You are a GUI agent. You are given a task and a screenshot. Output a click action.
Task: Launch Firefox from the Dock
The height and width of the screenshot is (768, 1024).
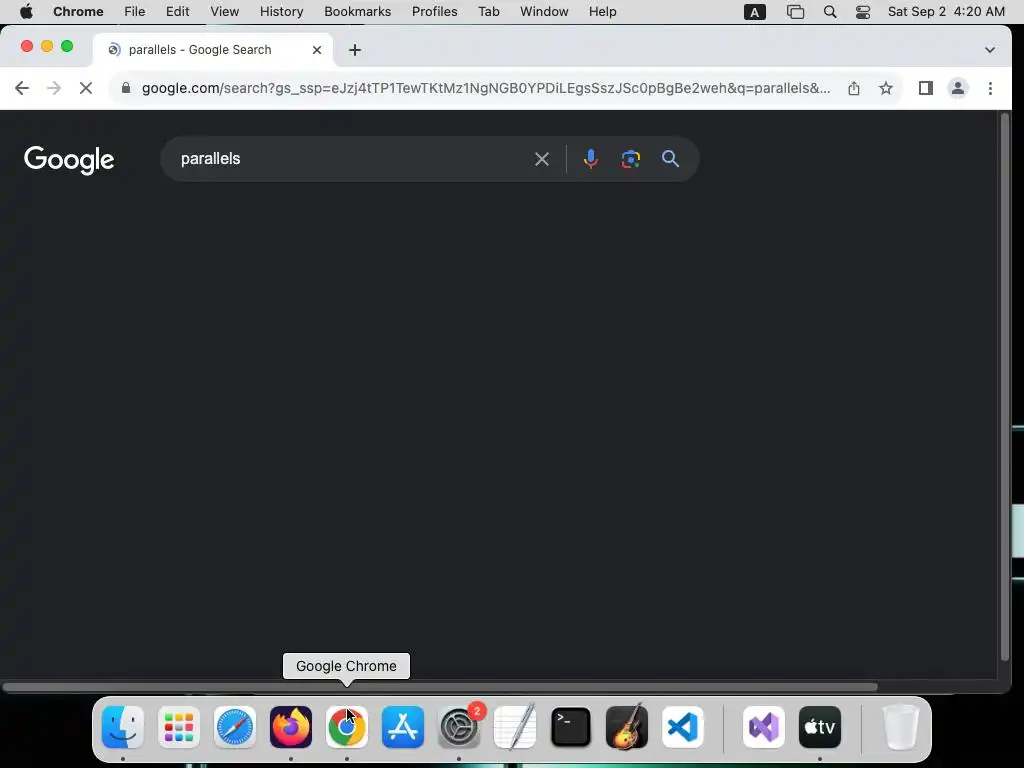291,726
